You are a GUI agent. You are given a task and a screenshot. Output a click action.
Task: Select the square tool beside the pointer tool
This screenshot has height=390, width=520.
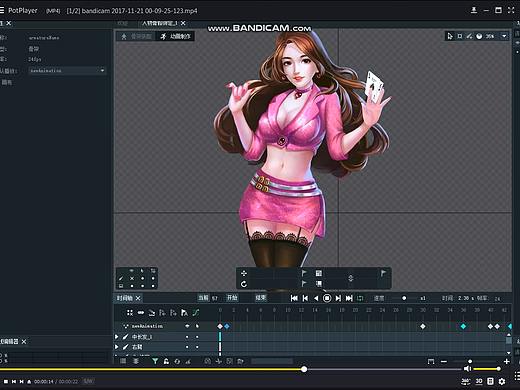(460, 36)
